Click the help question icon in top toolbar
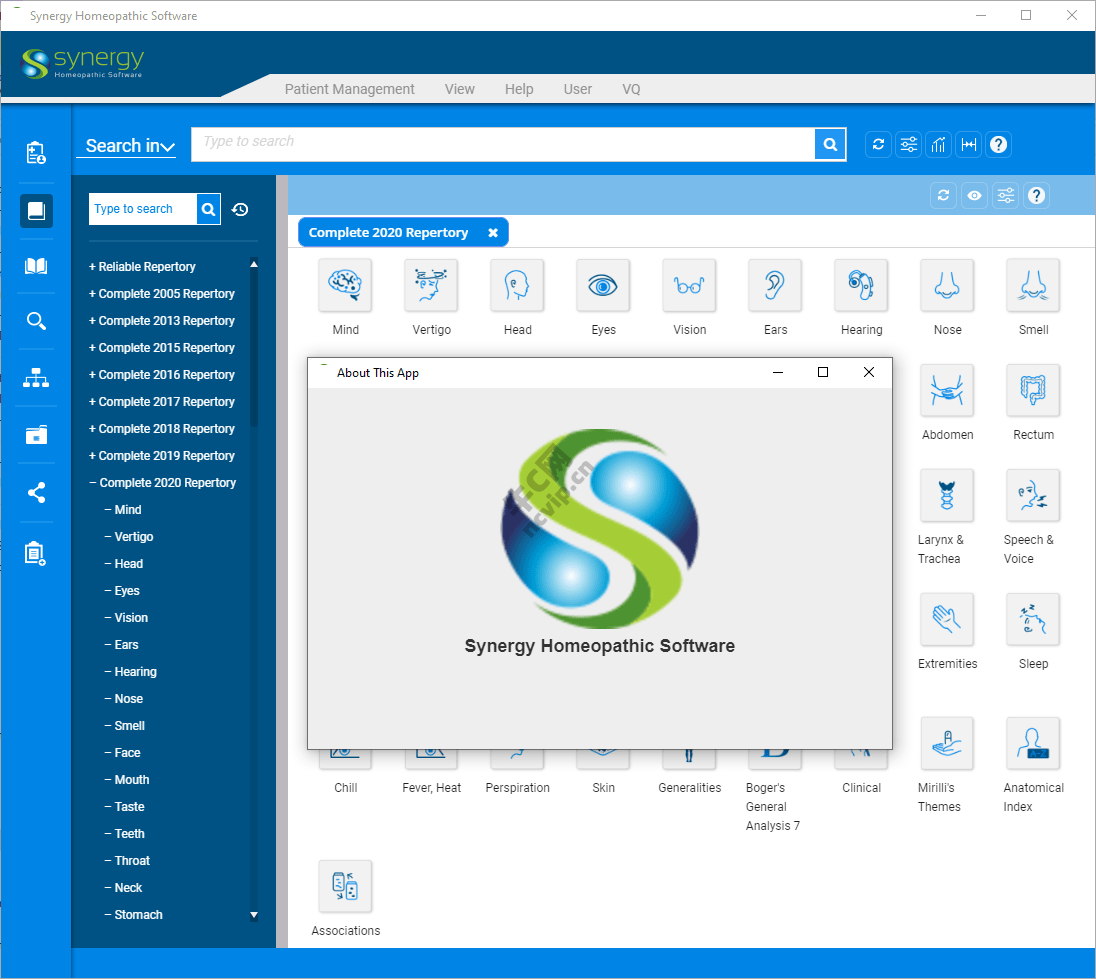This screenshot has height=979, width=1096. click(x=999, y=145)
